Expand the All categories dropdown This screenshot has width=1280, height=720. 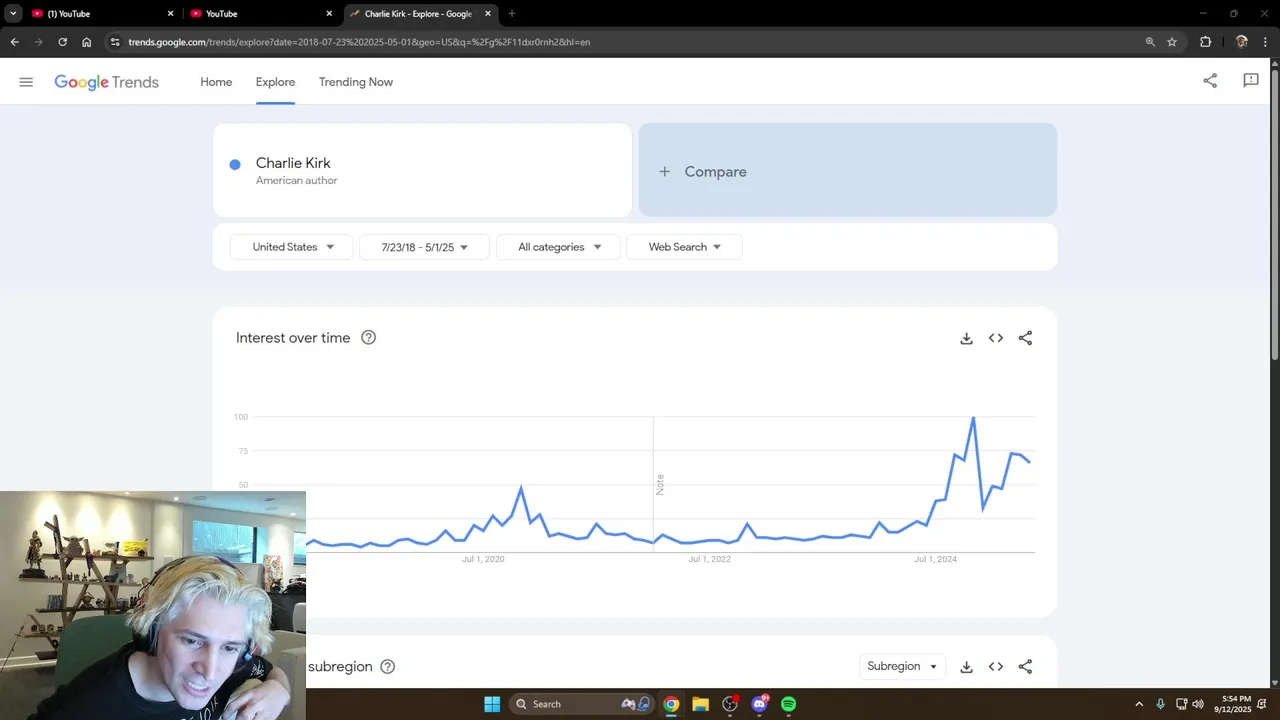pyautogui.click(x=558, y=247)
